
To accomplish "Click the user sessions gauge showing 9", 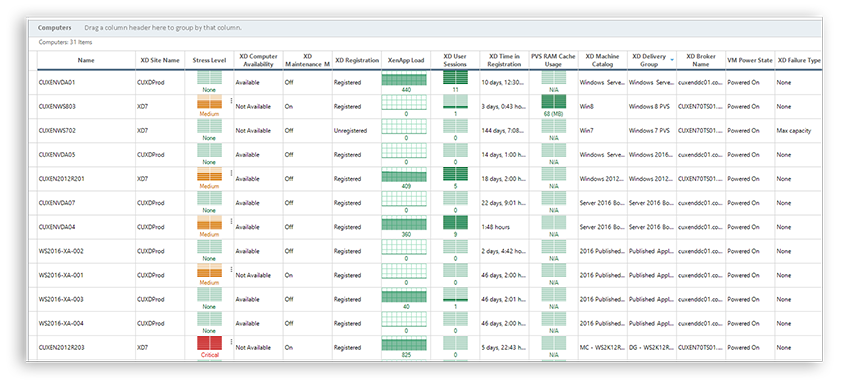I will coord(455,222).
